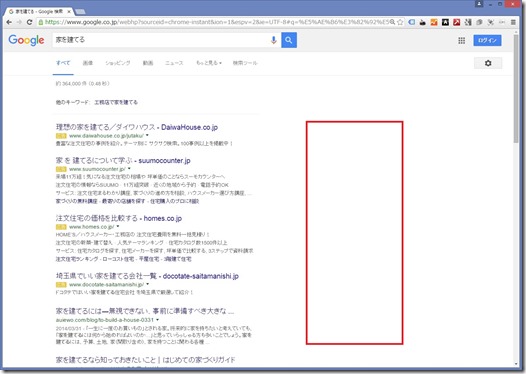
Task: Click the gray cube extension icon
Action: (479, 22)
